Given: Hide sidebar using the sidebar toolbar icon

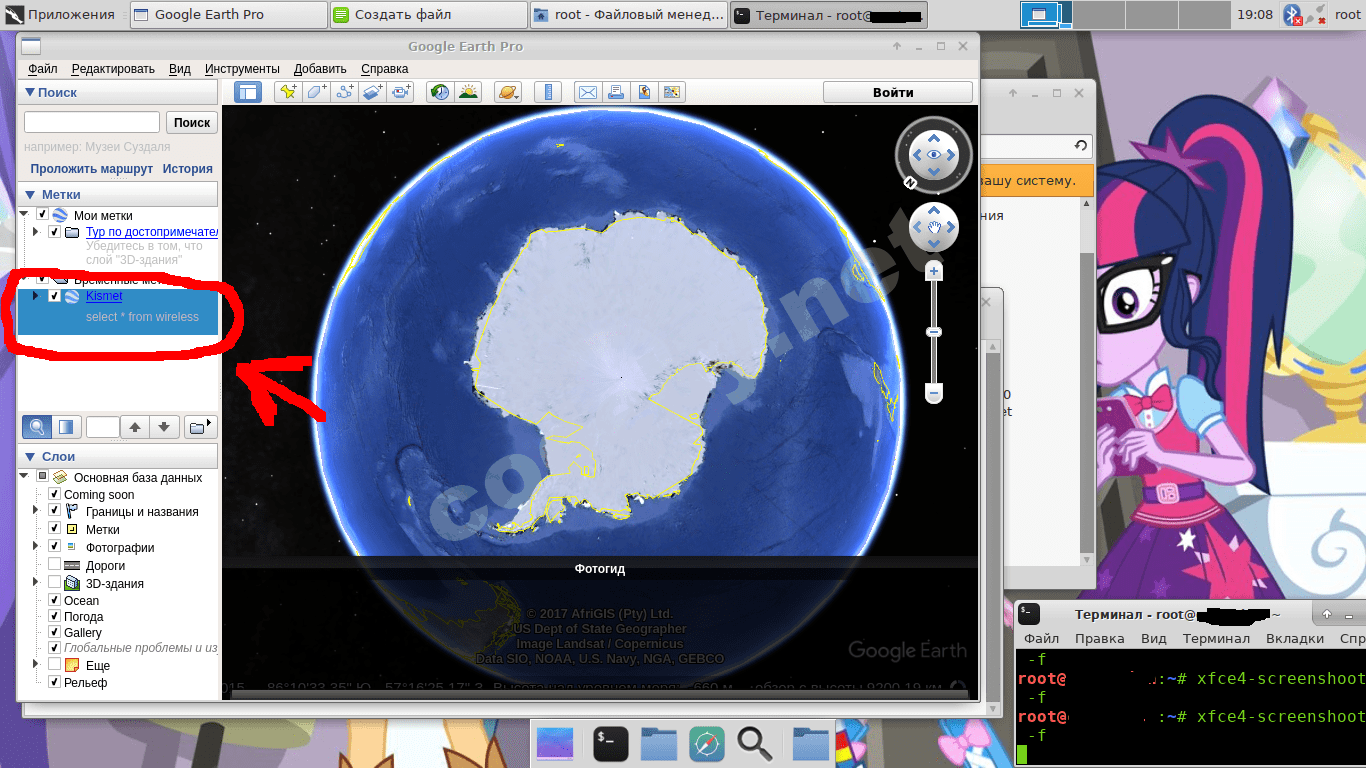Looking at the screenshot, I should 247,92.
